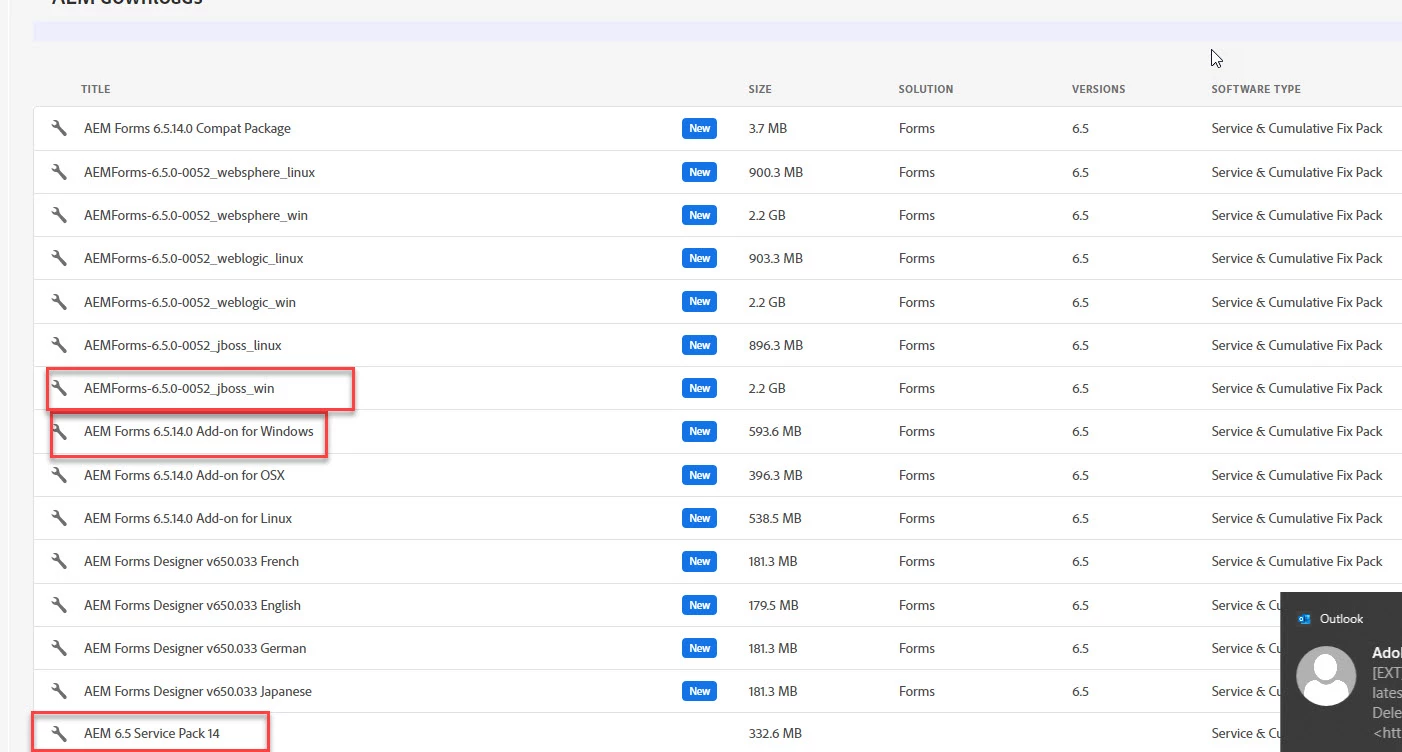
Task: Open AEMForms-6.5.0-0052_jboss_win download
Action: pyautogui.click(x=179, y=388)
